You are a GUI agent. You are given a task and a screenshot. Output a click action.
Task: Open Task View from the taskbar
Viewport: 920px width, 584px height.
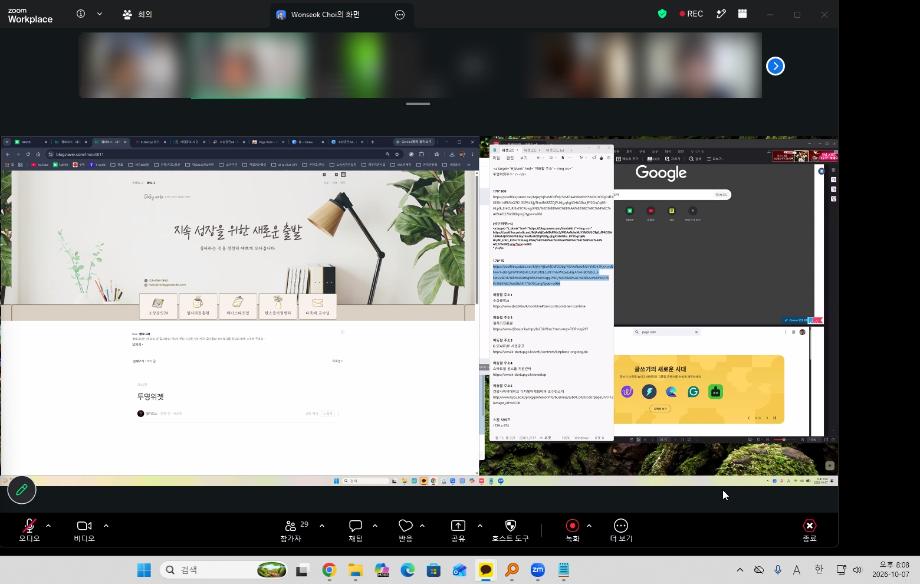pyautogui.click(x=302, y=569)
